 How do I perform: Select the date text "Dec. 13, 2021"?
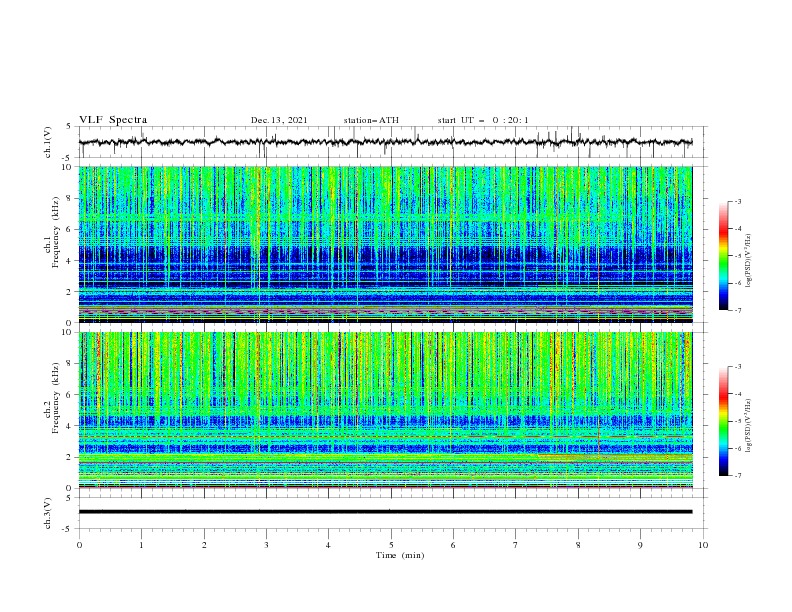[x=279, y=120]
